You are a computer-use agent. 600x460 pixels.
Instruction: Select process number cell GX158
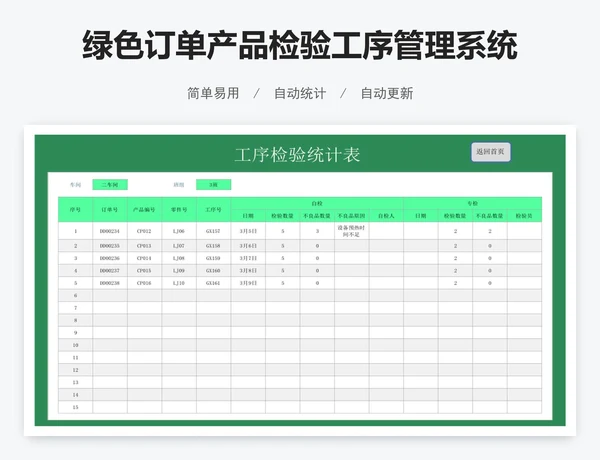pyautogui.click(x=214, y=246)
